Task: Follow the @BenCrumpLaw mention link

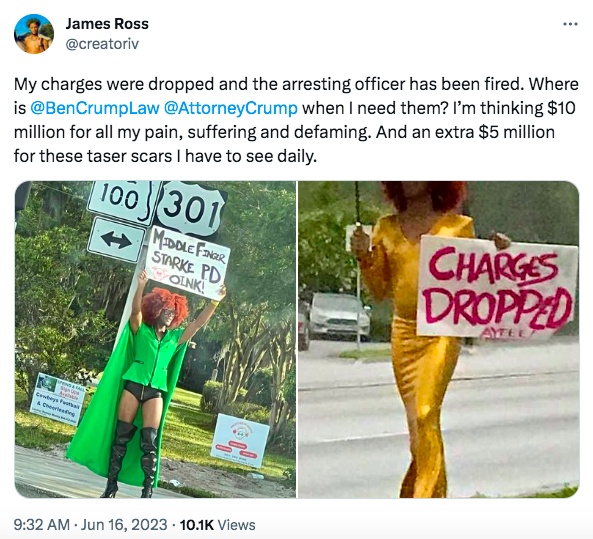Action: coord(94,108)
